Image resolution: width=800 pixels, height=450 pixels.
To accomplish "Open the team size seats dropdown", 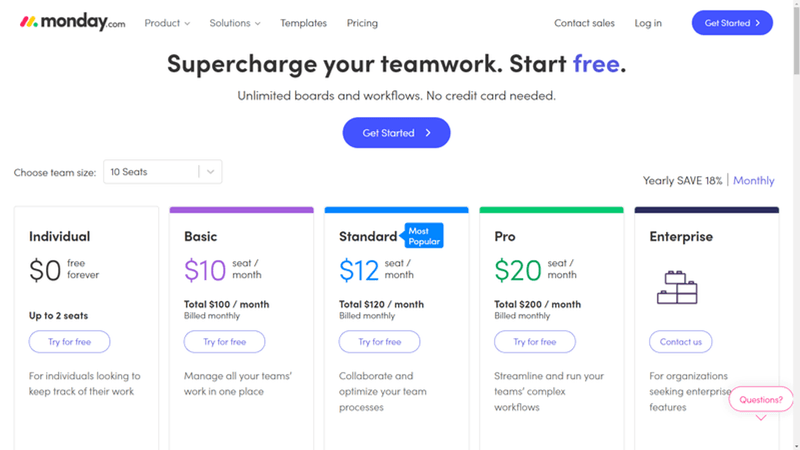I will tap(162, 172).
